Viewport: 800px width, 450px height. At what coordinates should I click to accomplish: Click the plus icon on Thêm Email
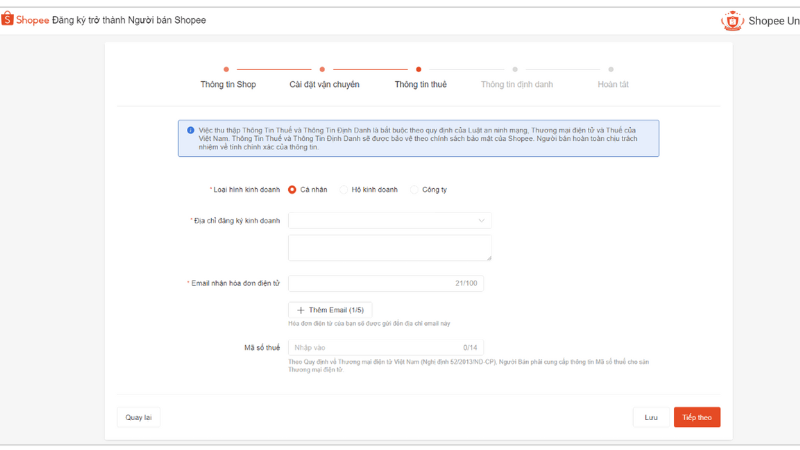pos(301,310)
